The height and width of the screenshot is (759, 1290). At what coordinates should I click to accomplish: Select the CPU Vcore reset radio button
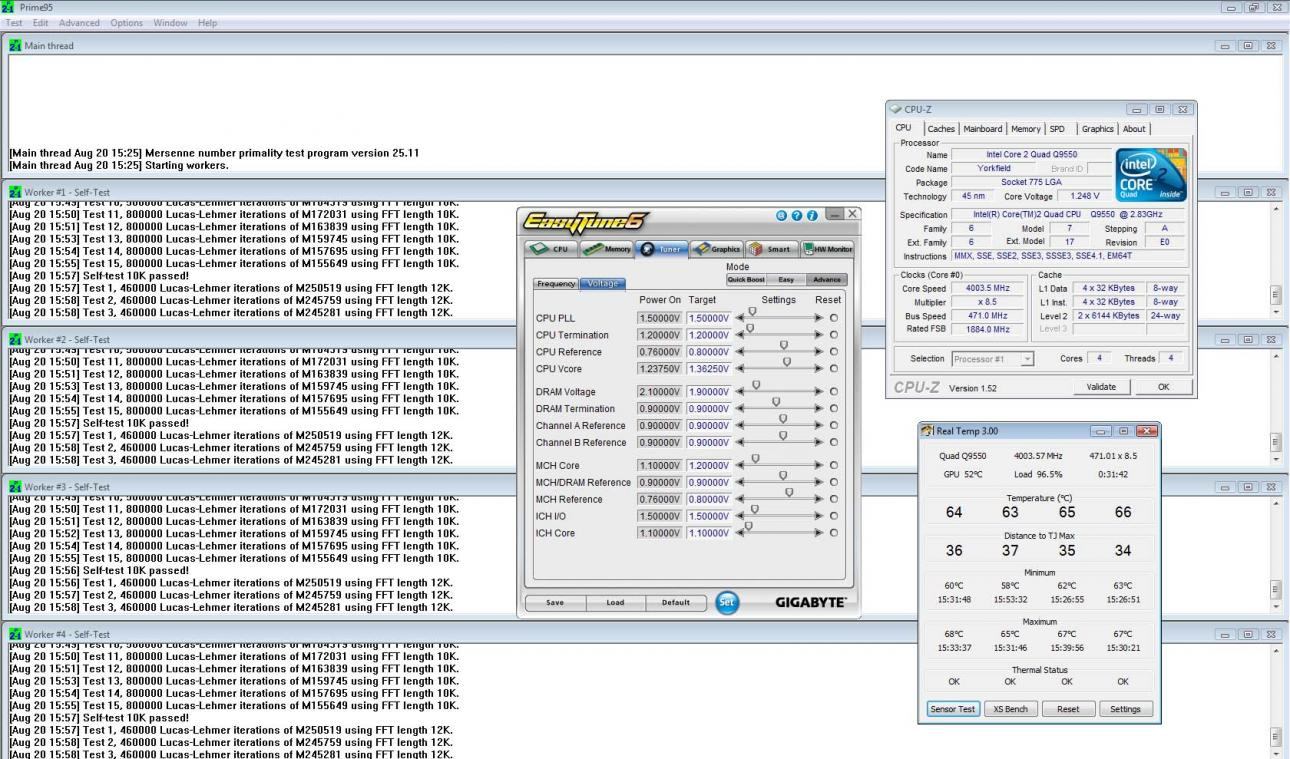click(x=834, y=370)
